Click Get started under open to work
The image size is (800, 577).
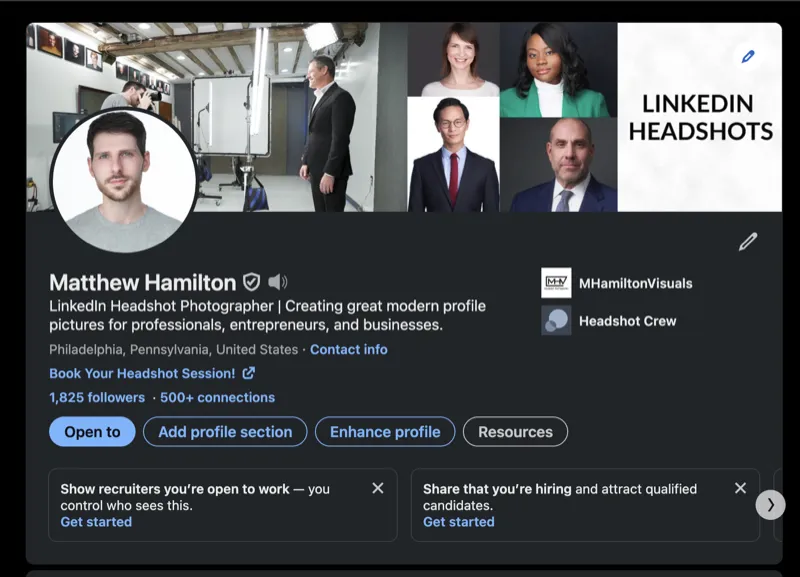coord(95,521)
